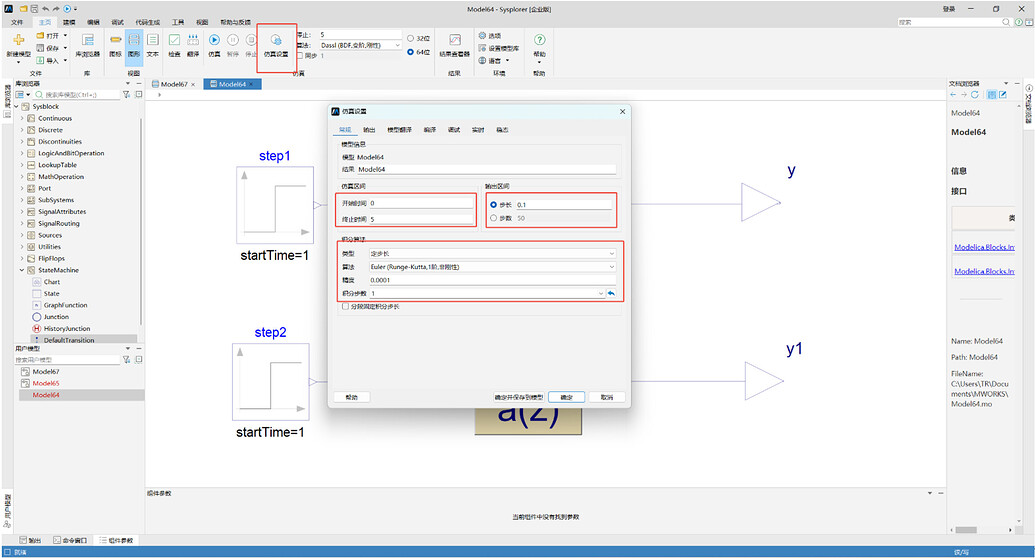Click the 新建模型 new model icon
Image resolution: width=1035 pixels, height=558 pixels.
pyautogui.click(x=18, y=45)
